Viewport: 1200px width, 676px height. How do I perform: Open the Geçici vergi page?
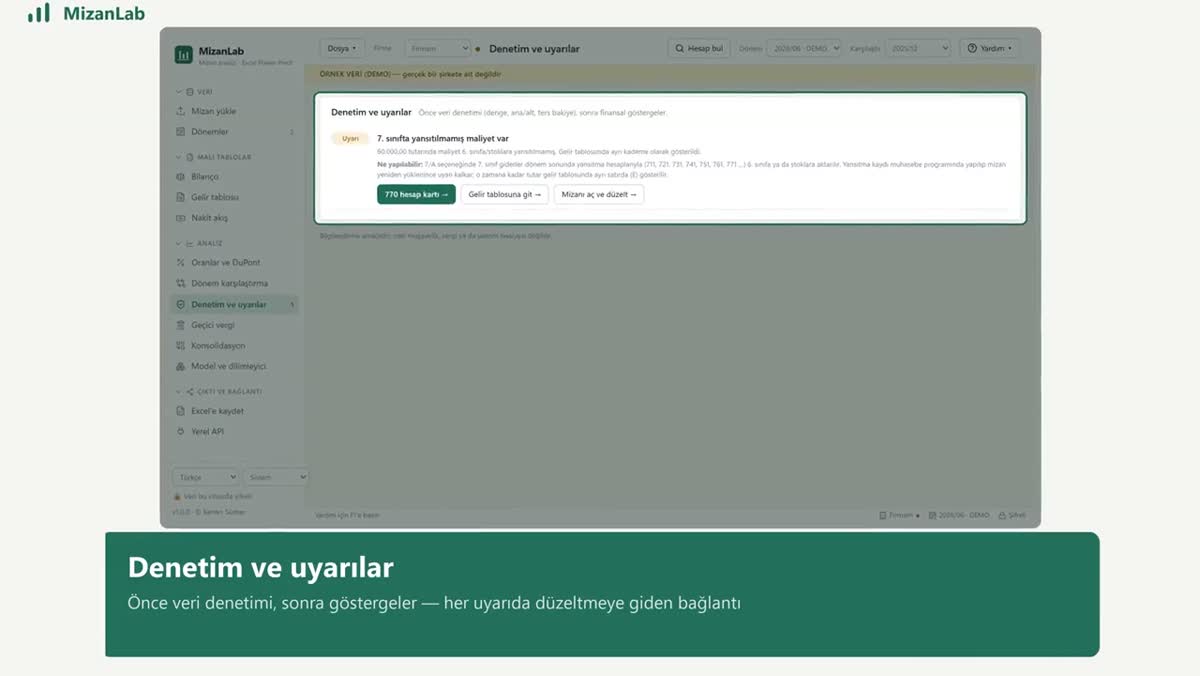235,325
